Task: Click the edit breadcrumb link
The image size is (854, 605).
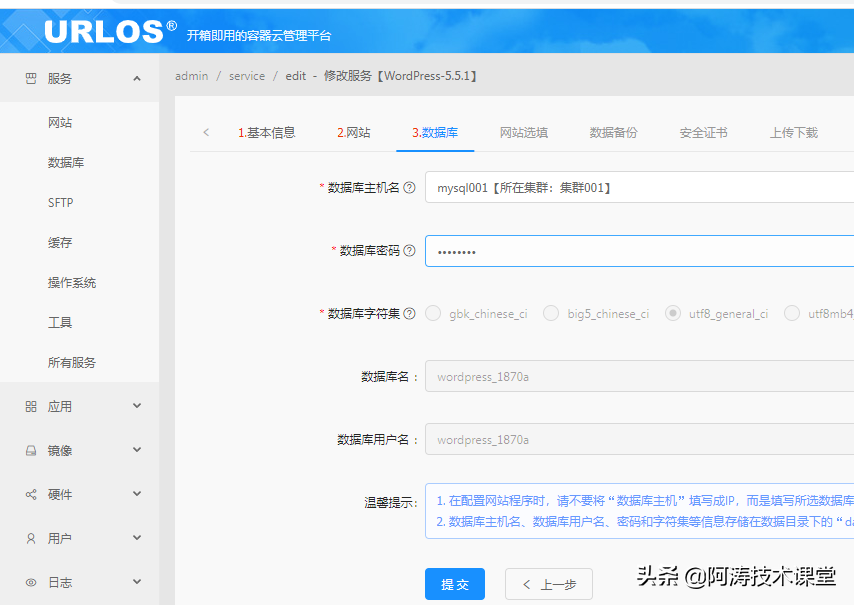Action: tap(296, 76)
